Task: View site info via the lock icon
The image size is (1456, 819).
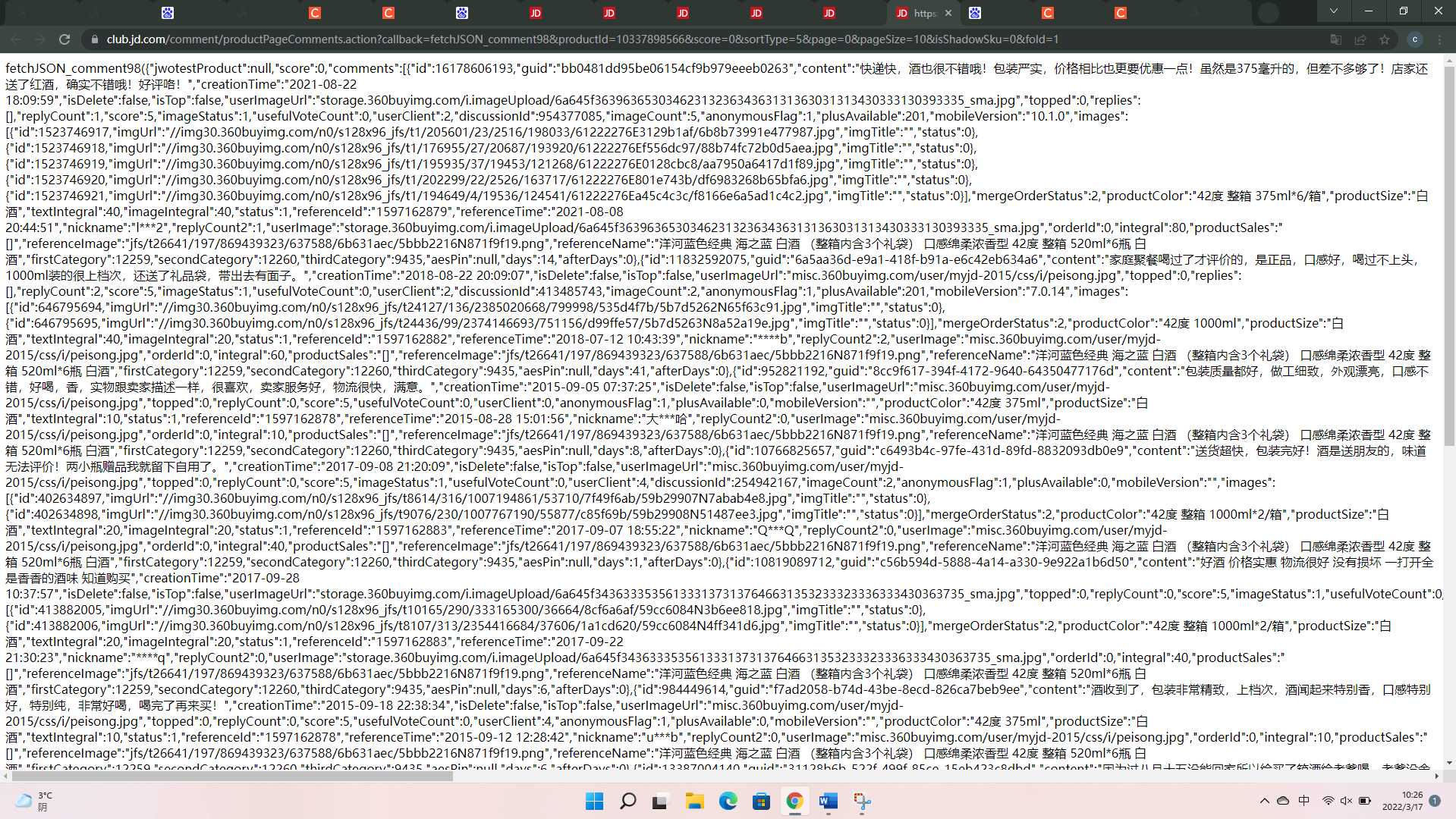Action: tap(94, 39)
